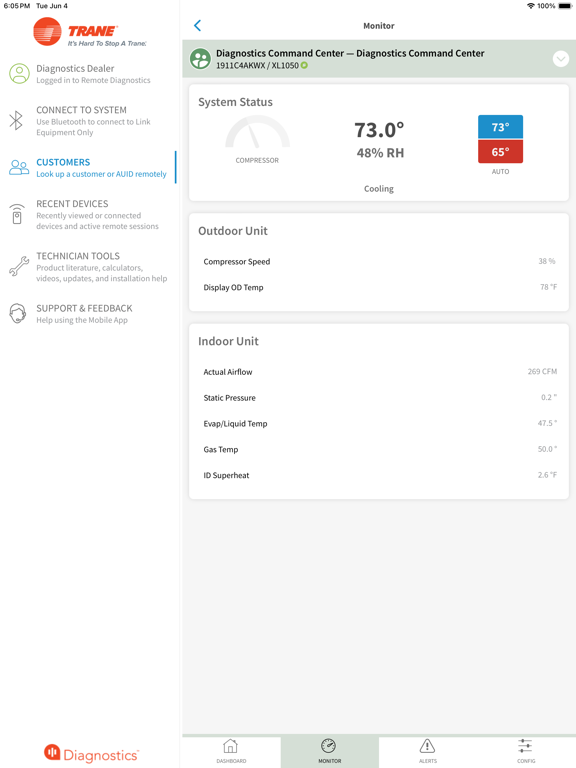Tap the blue 73° cooling setpoint

click(x=500, y=127)
